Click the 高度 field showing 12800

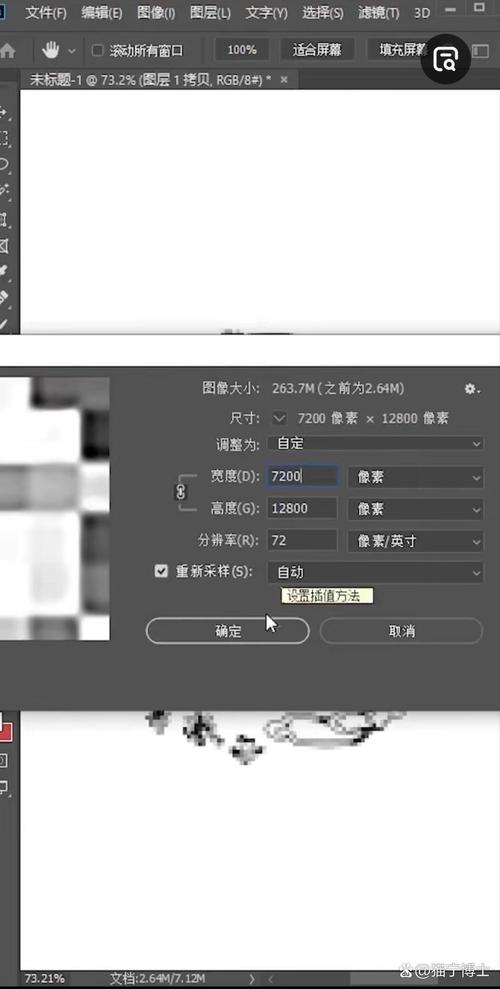coord(303,508)
